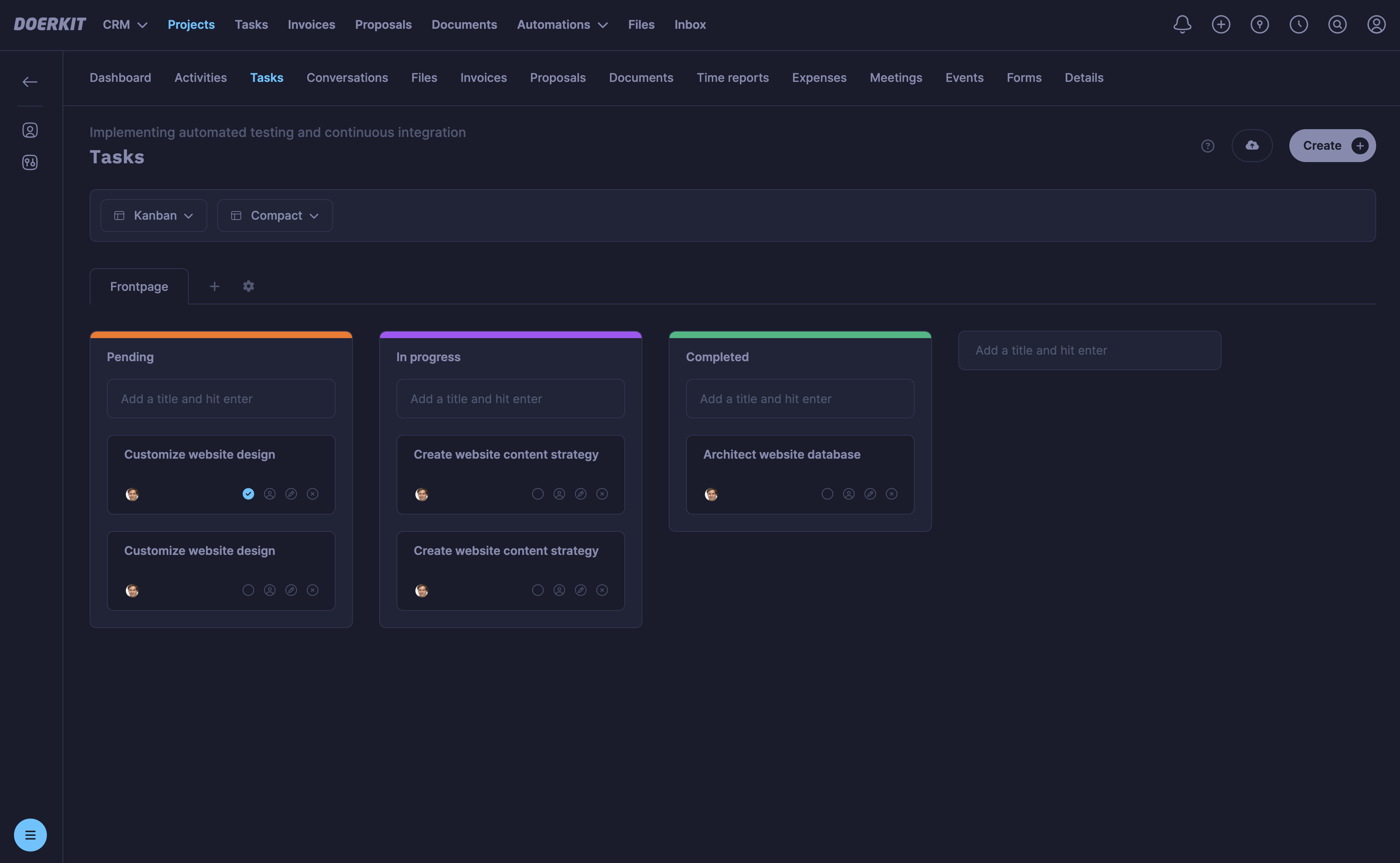The image size is (1400, 863).
Task: Open the hamburger menu floating button
Action: point(30,835)
